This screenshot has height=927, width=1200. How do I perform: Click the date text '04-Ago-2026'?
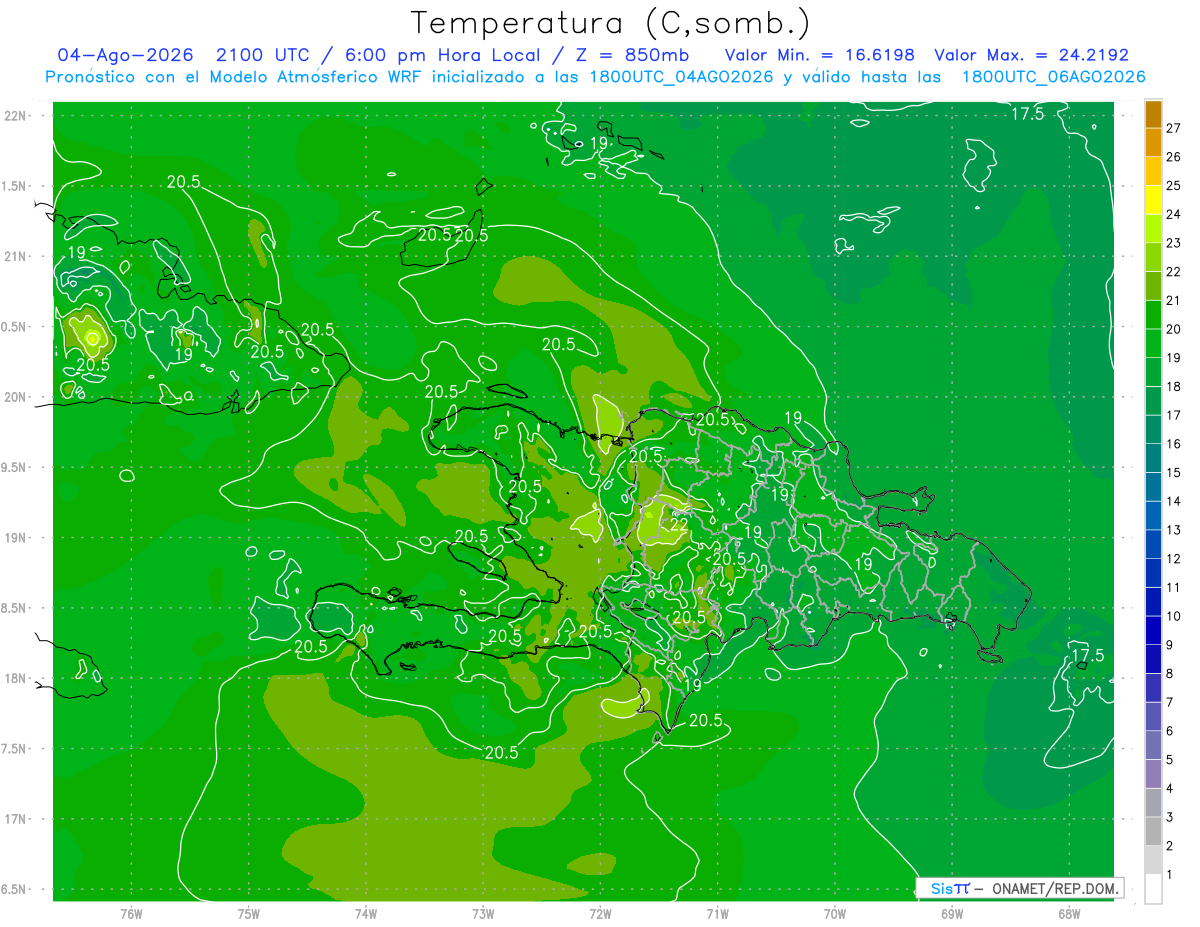pyautogui.click(x=125, y=55)
